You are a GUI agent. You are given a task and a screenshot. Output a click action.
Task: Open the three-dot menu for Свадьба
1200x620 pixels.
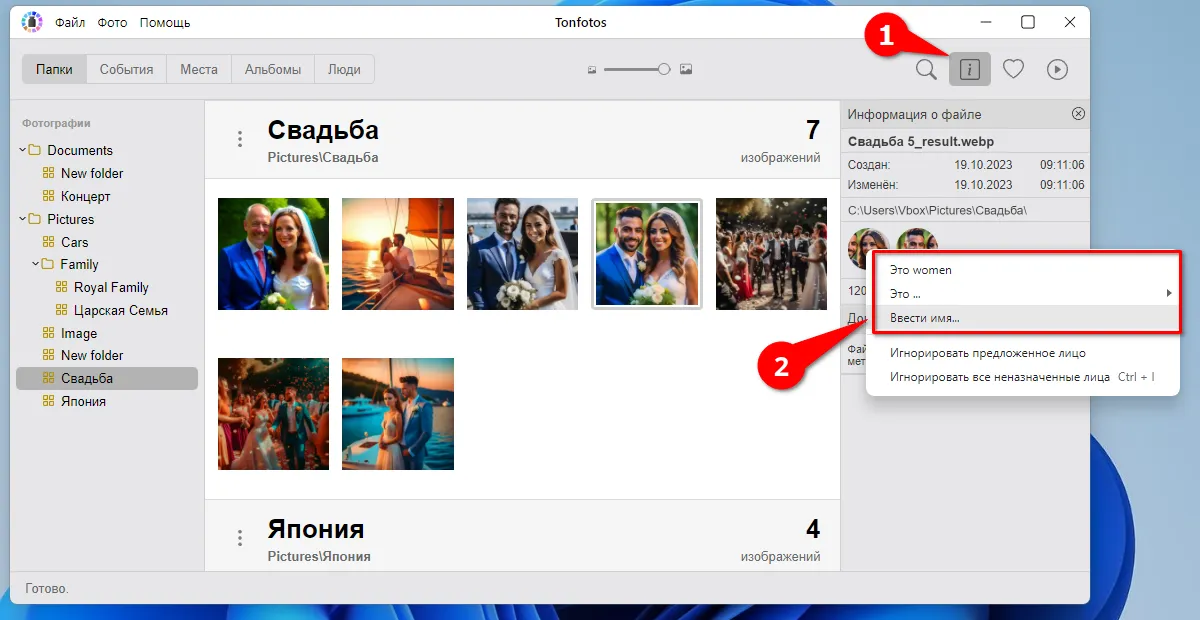point(240,139)
